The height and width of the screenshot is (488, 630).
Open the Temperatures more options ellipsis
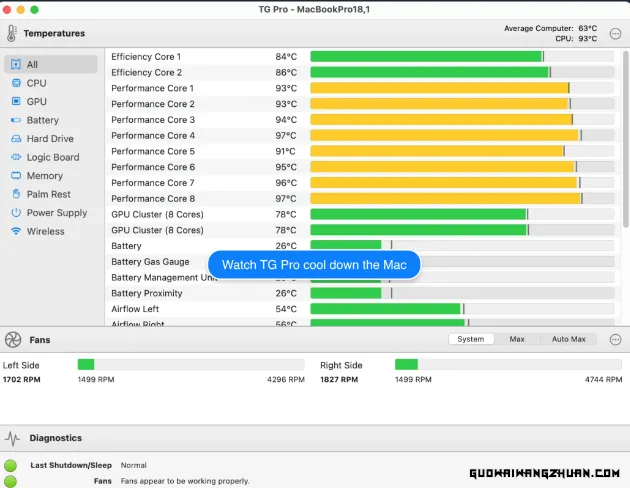pyautogui.click(x=616, y=34)
